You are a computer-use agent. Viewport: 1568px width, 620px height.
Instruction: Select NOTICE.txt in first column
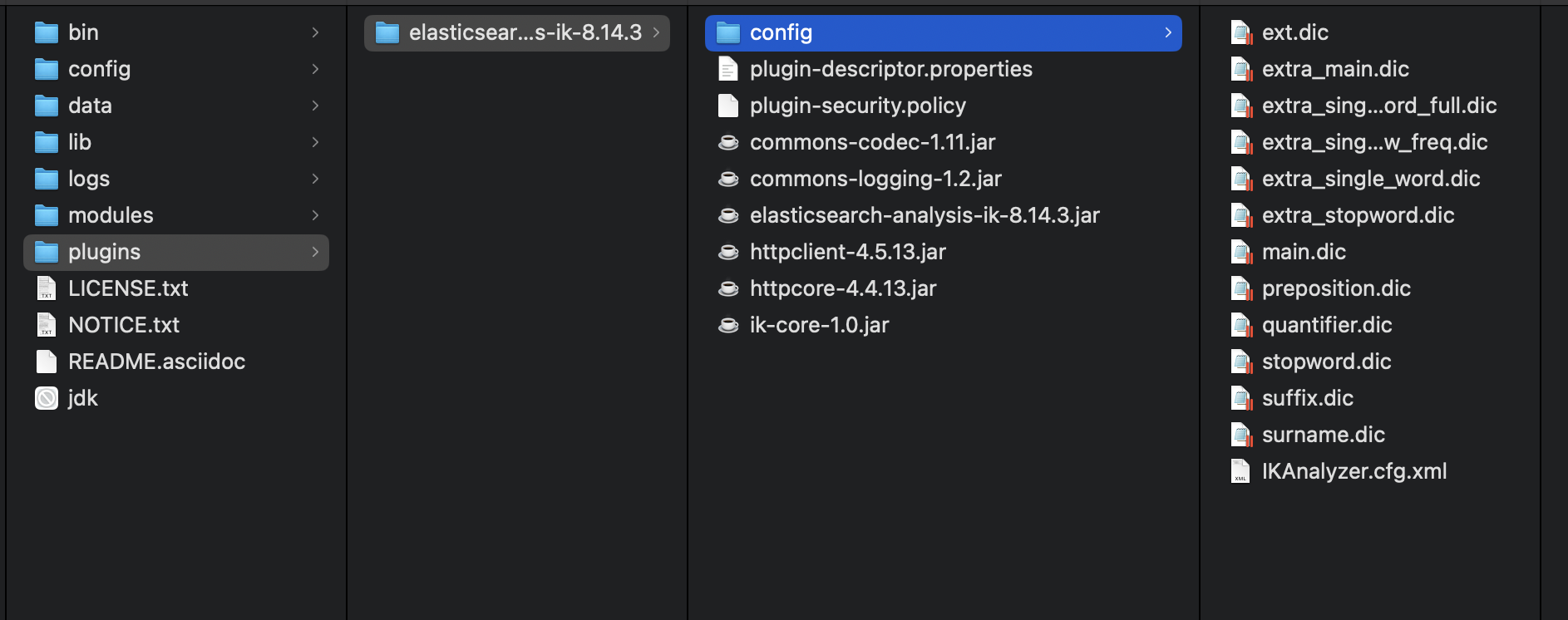(124, 325)
